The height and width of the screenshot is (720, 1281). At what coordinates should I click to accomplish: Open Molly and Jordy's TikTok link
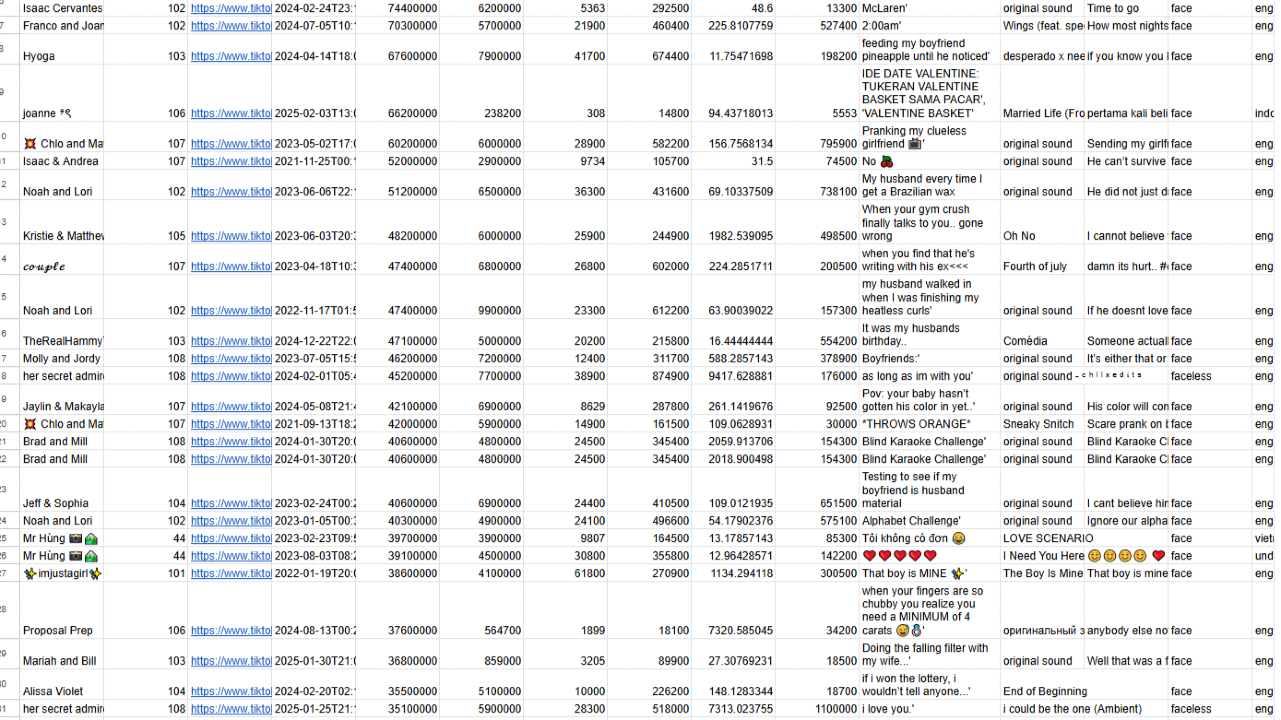click(231, 359)
